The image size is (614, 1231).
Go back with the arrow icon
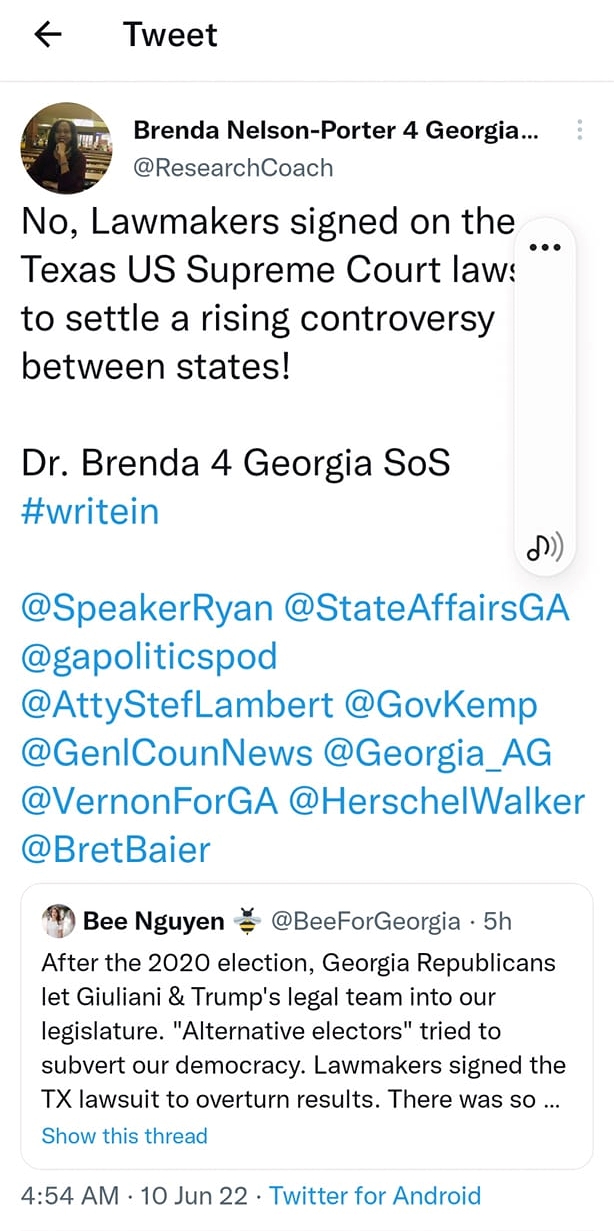tap(47, 35)
